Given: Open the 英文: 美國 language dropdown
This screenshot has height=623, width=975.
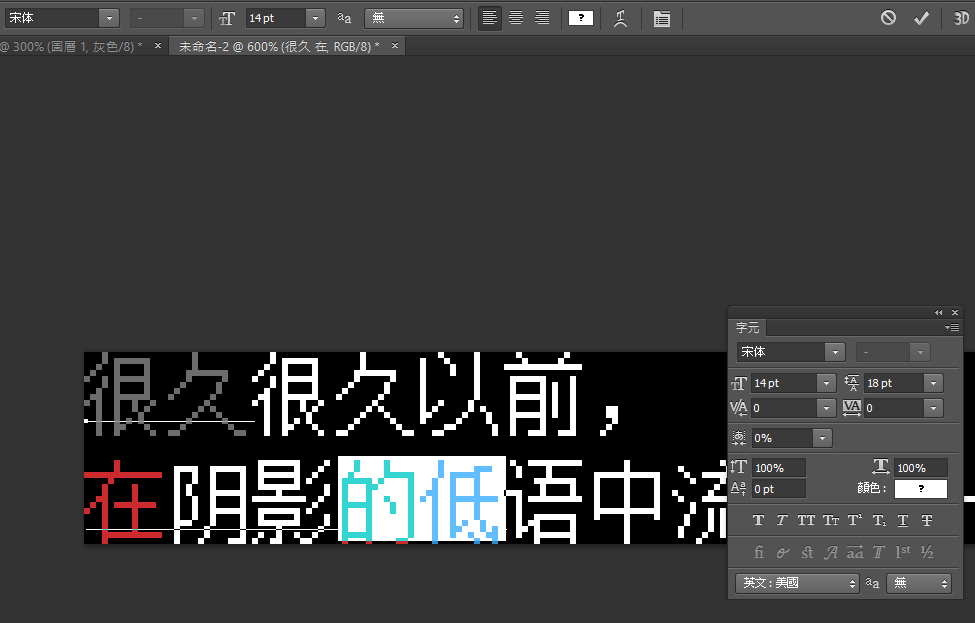Looking at the screenshot, I should 797,583.
